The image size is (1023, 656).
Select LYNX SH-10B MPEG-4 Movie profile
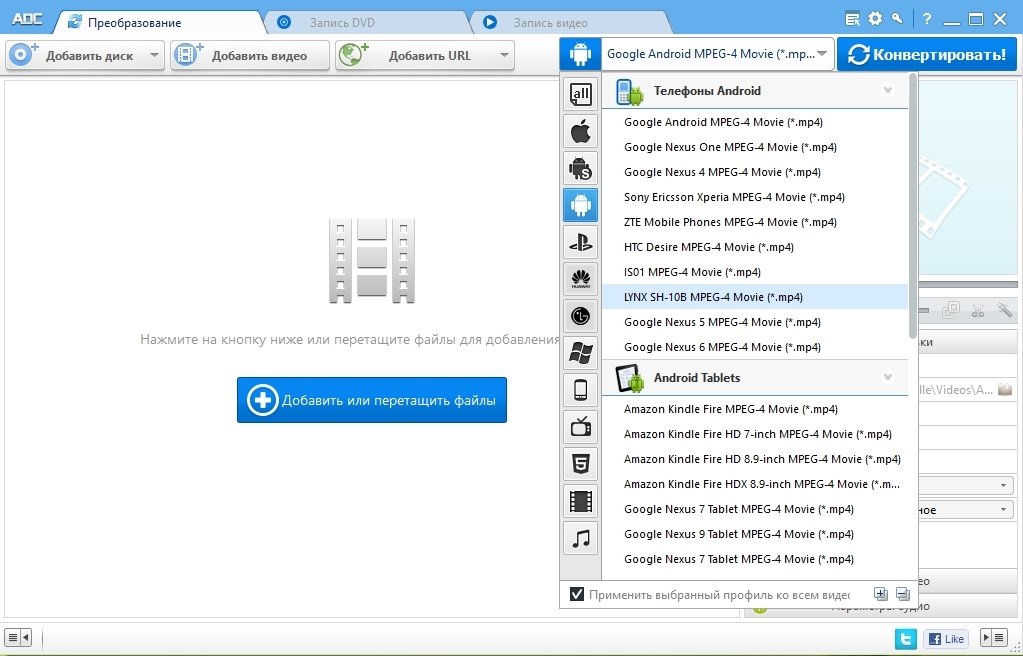pyautogui.click(x=755, y=297)
